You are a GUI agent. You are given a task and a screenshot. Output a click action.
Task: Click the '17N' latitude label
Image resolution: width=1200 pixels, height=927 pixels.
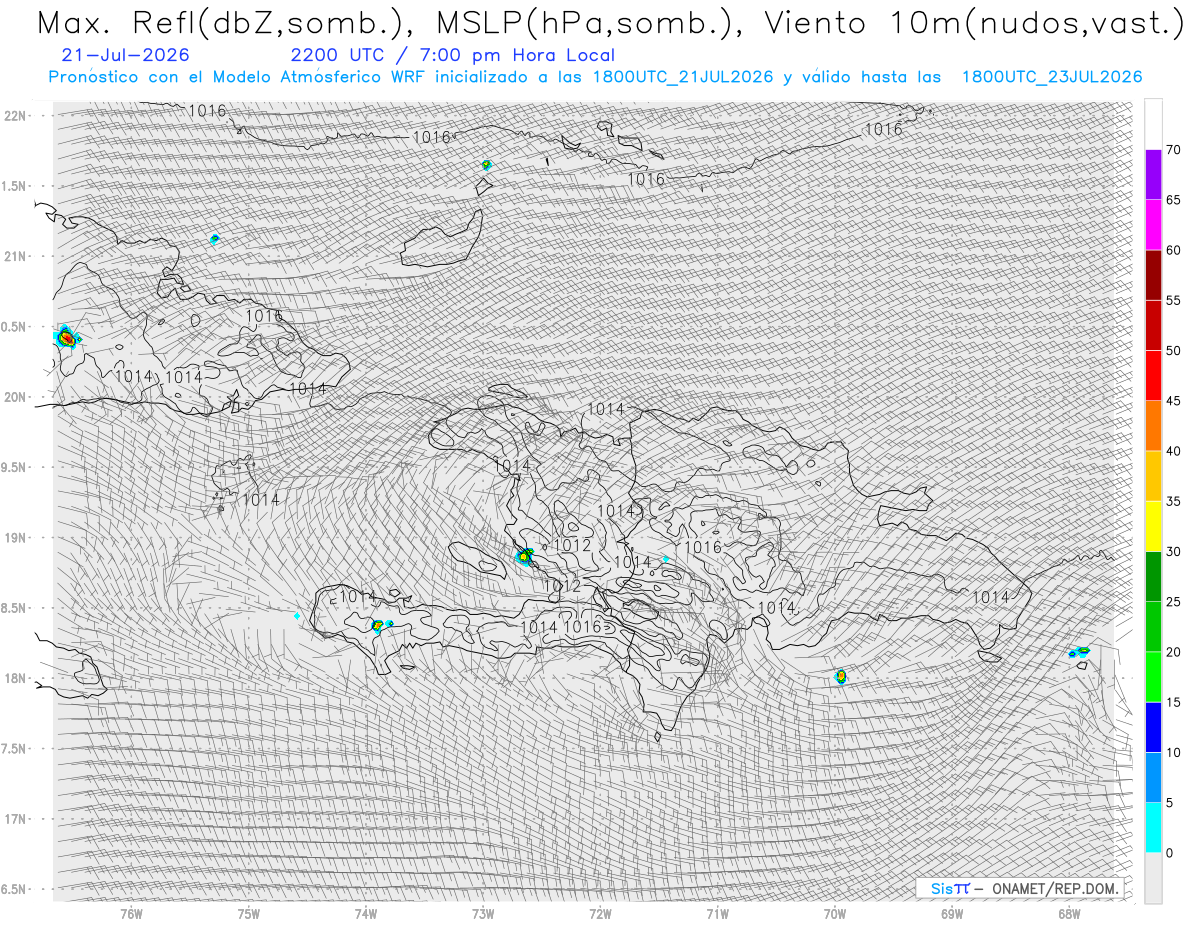[x=14, y=819]
